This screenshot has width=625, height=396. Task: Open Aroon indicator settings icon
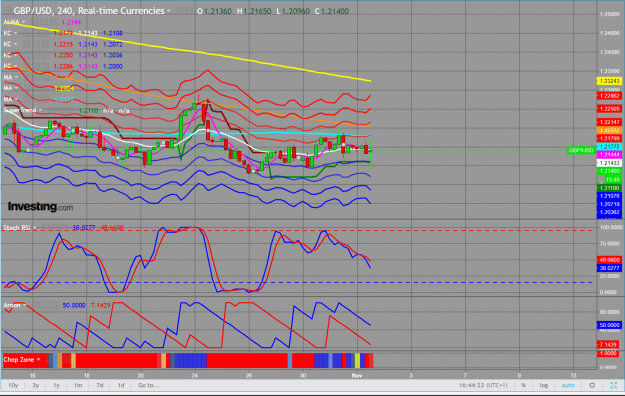45,305
